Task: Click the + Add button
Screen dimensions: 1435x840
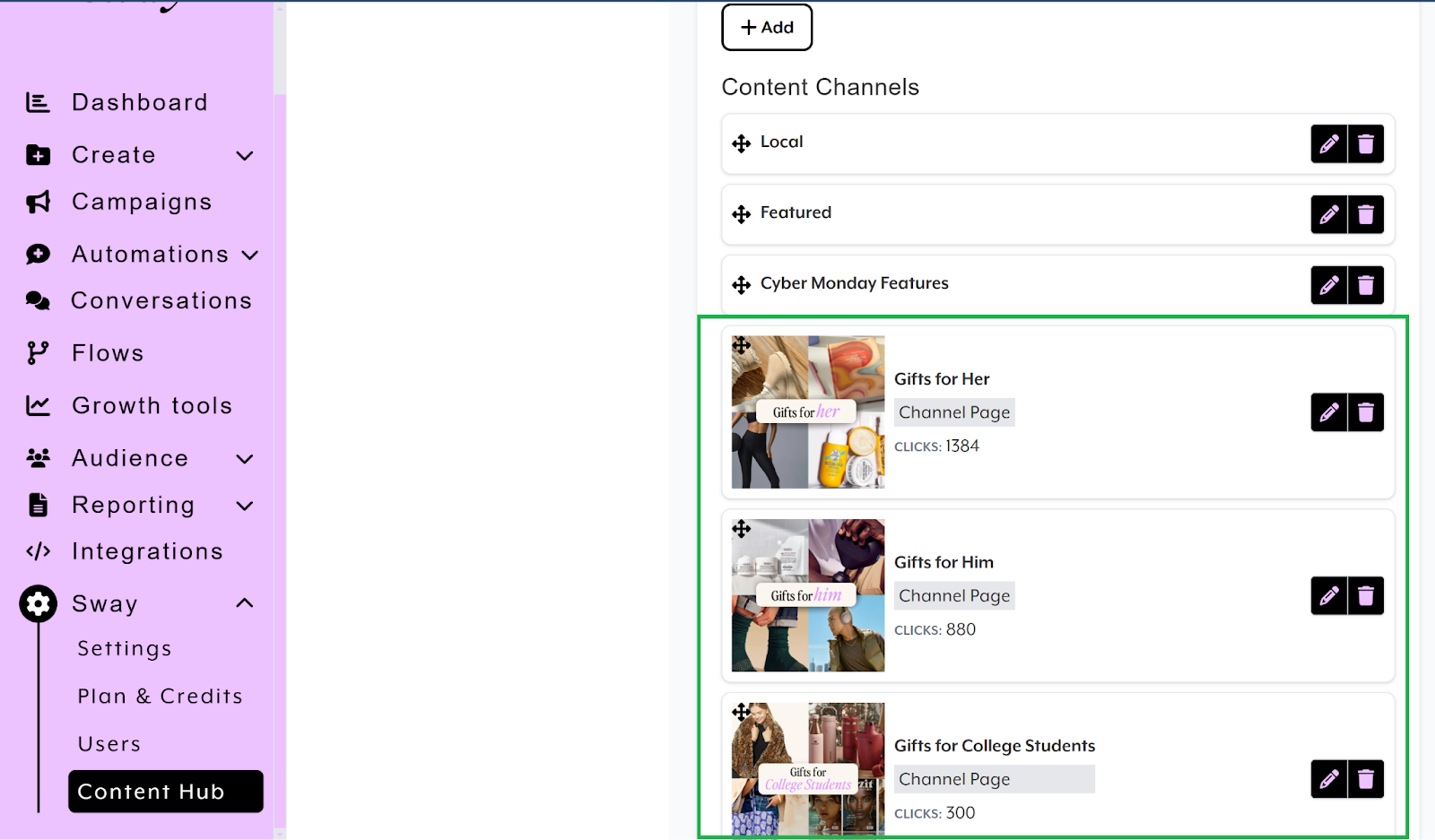Action: pyautogui.click(x=767, y=27)
